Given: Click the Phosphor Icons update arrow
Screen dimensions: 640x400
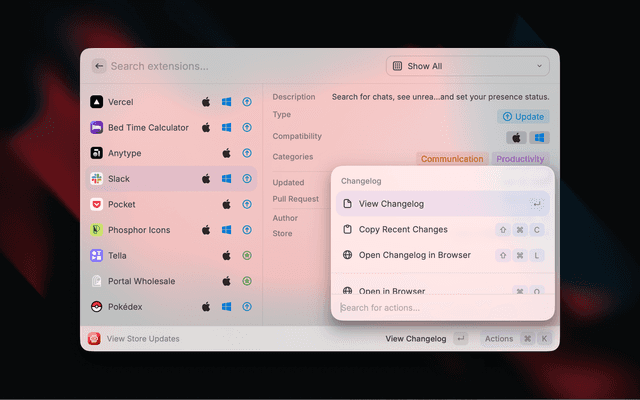Looking at the screenshot, I should tap(246, 230).
